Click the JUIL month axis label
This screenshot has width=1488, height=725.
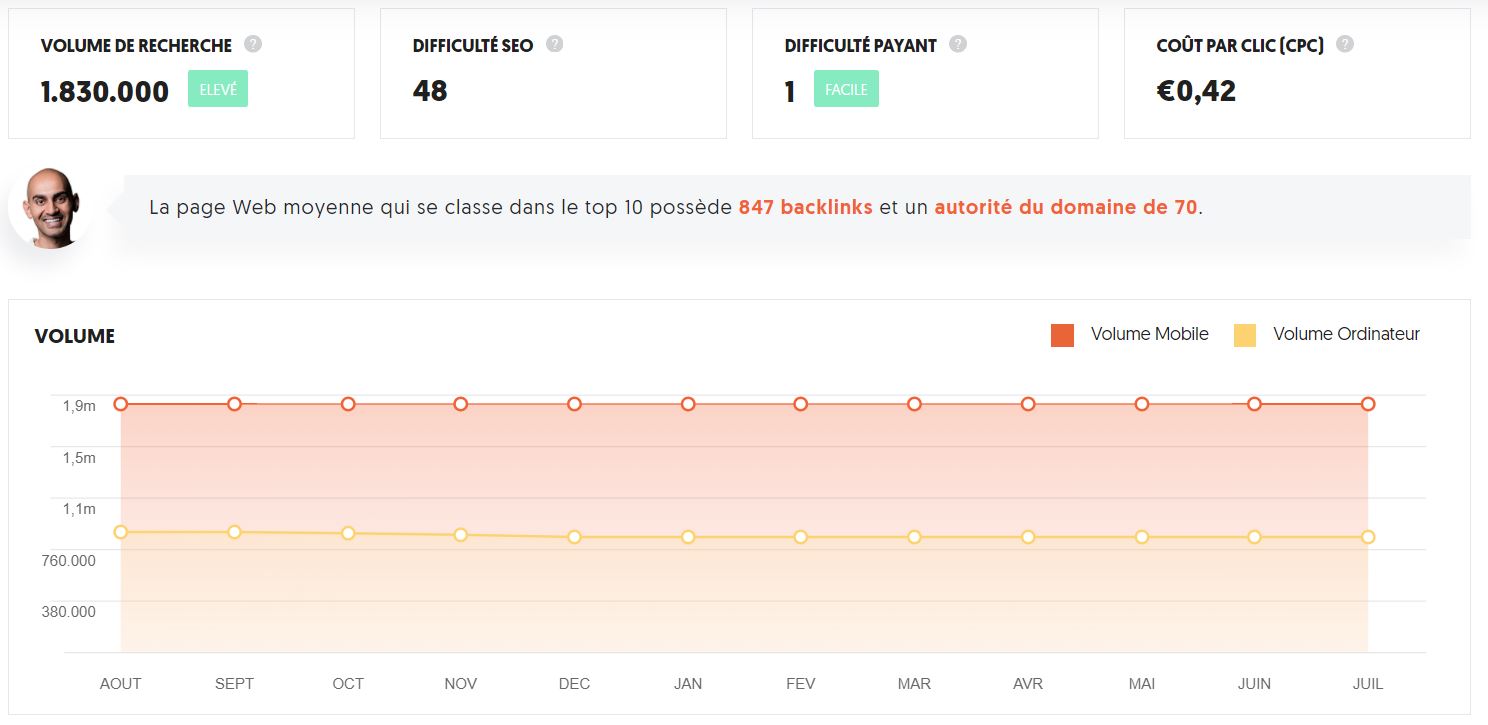click(x=1368, y=684)
